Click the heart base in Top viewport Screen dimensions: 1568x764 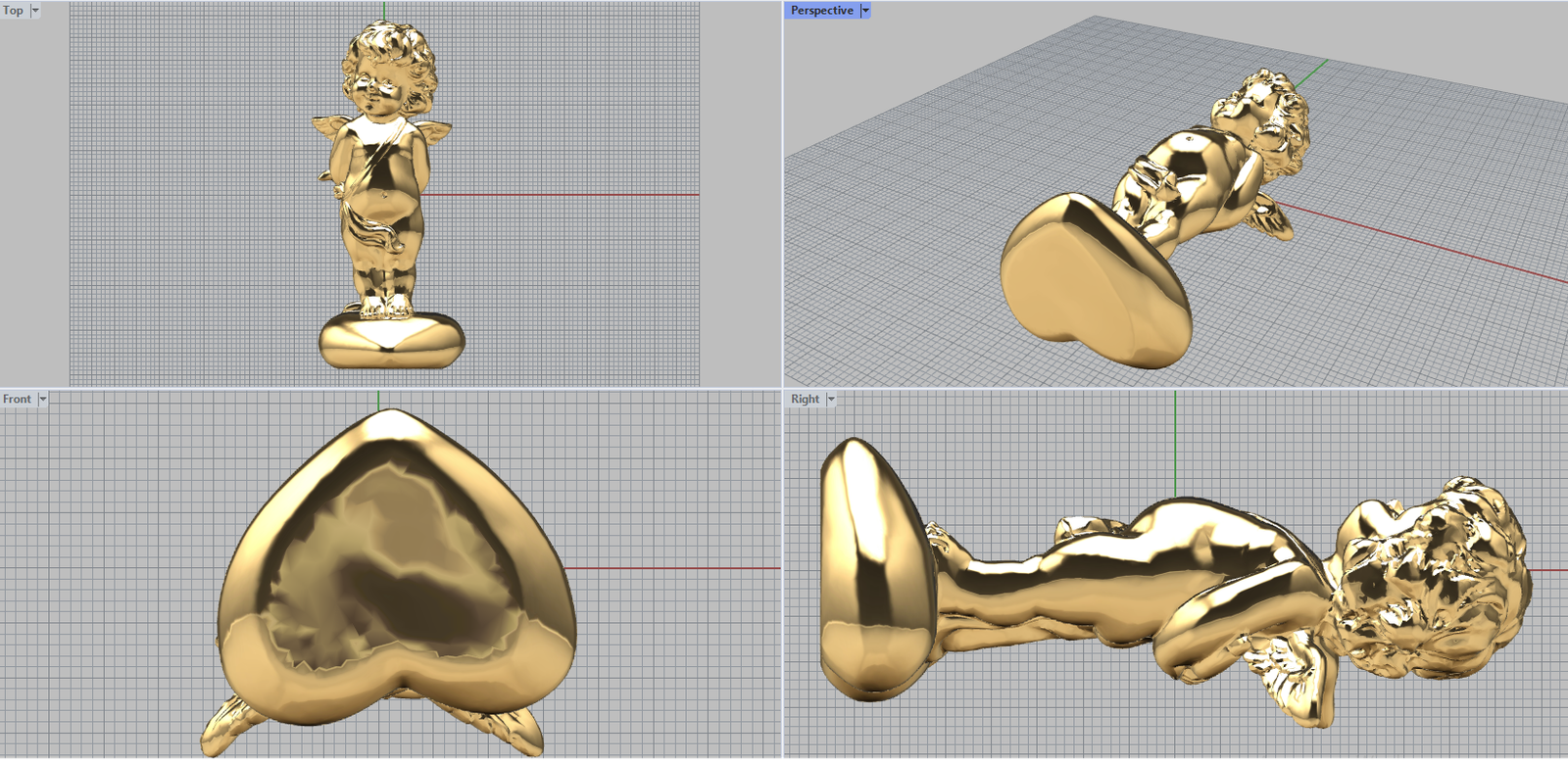click(391, 341)
